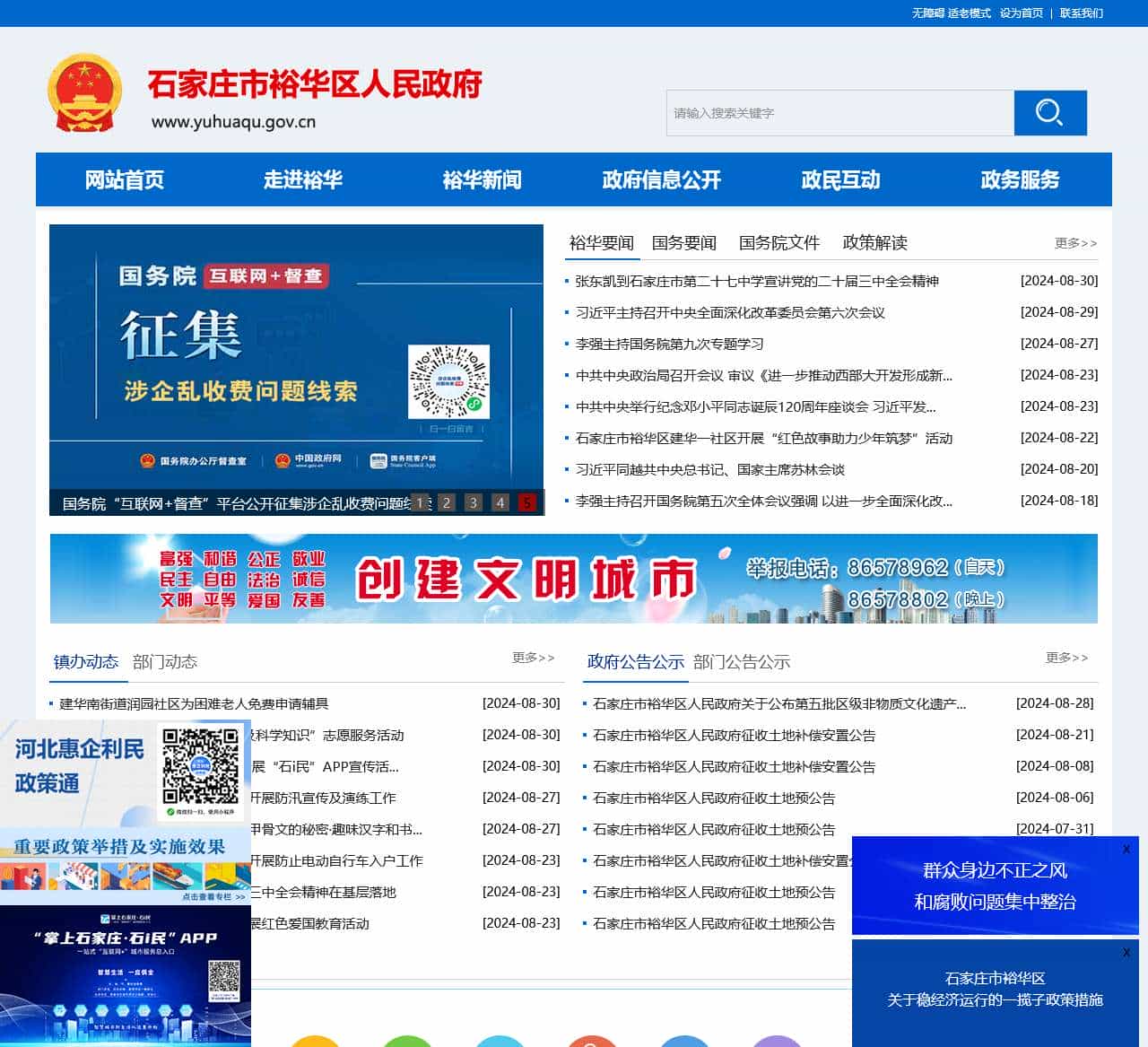Click the search keyword input field
The width and height of the screenshot is (1148, 1047).
(x=839, y=113)
